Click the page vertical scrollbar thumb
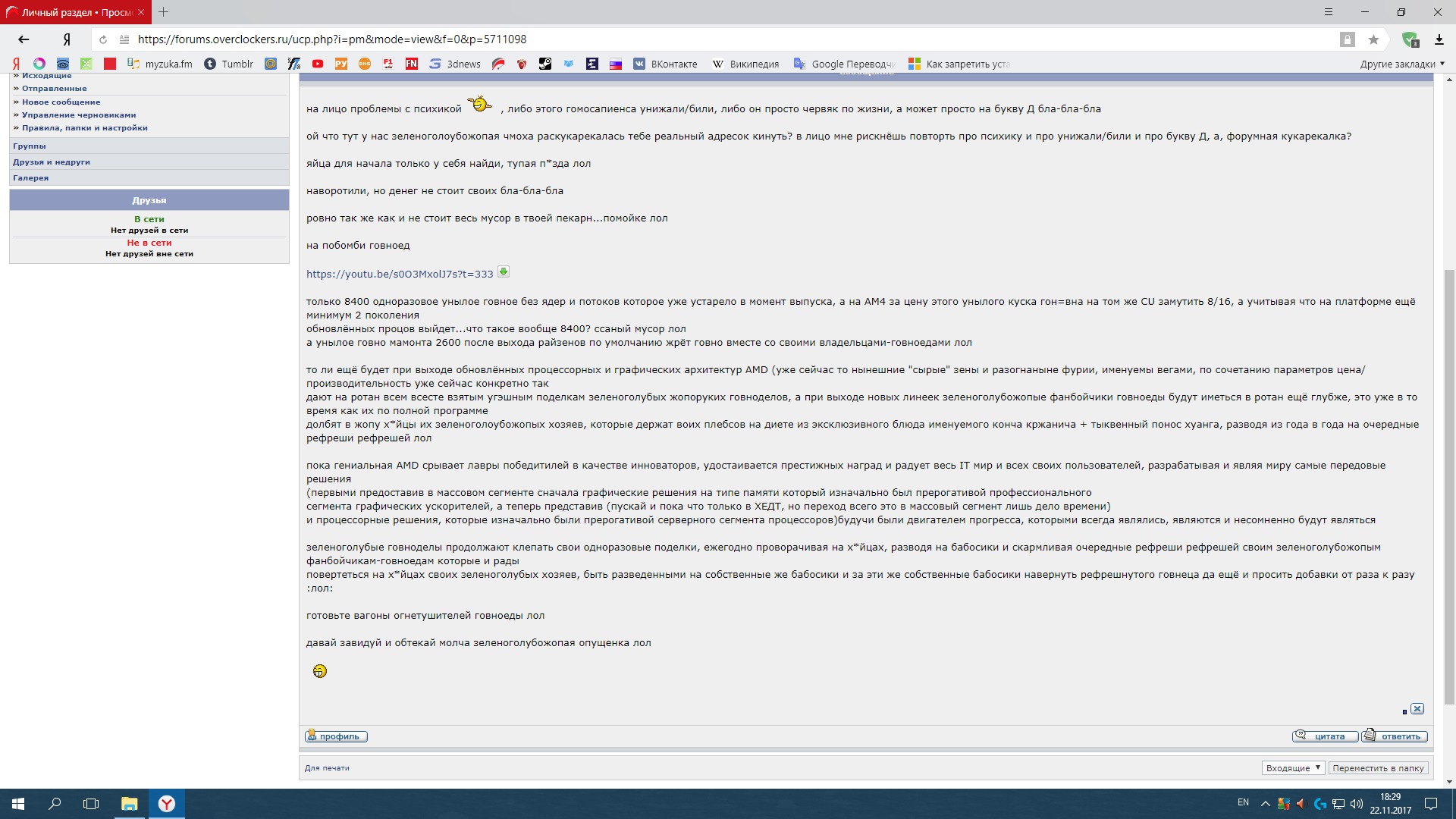 1449,485
